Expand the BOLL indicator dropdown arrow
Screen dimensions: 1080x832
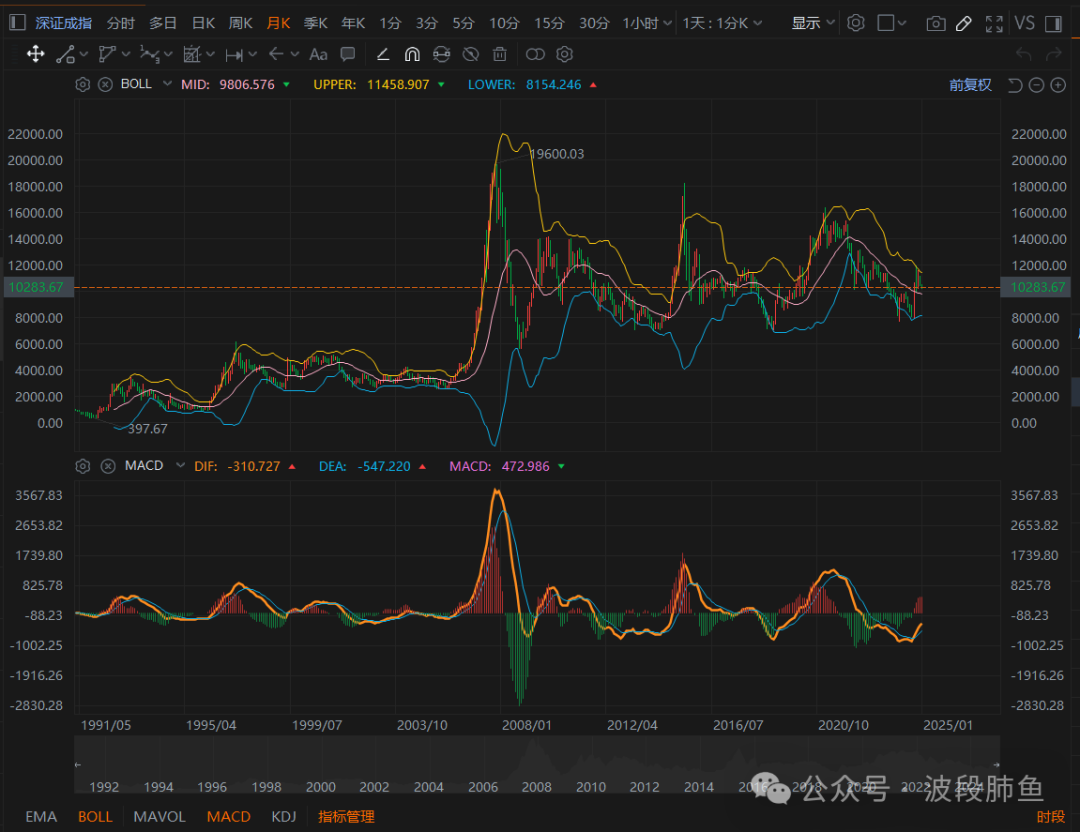(x=167, y=85)
